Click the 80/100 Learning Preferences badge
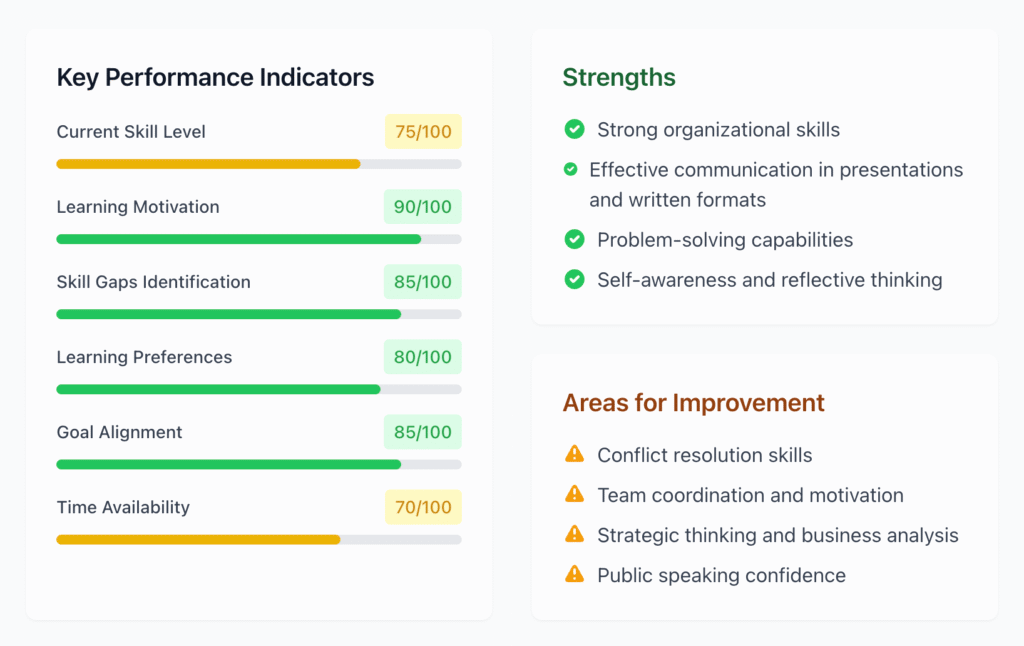Image resolution: width=1024 pixels, height=646 pixels. (x=423, y=357)
